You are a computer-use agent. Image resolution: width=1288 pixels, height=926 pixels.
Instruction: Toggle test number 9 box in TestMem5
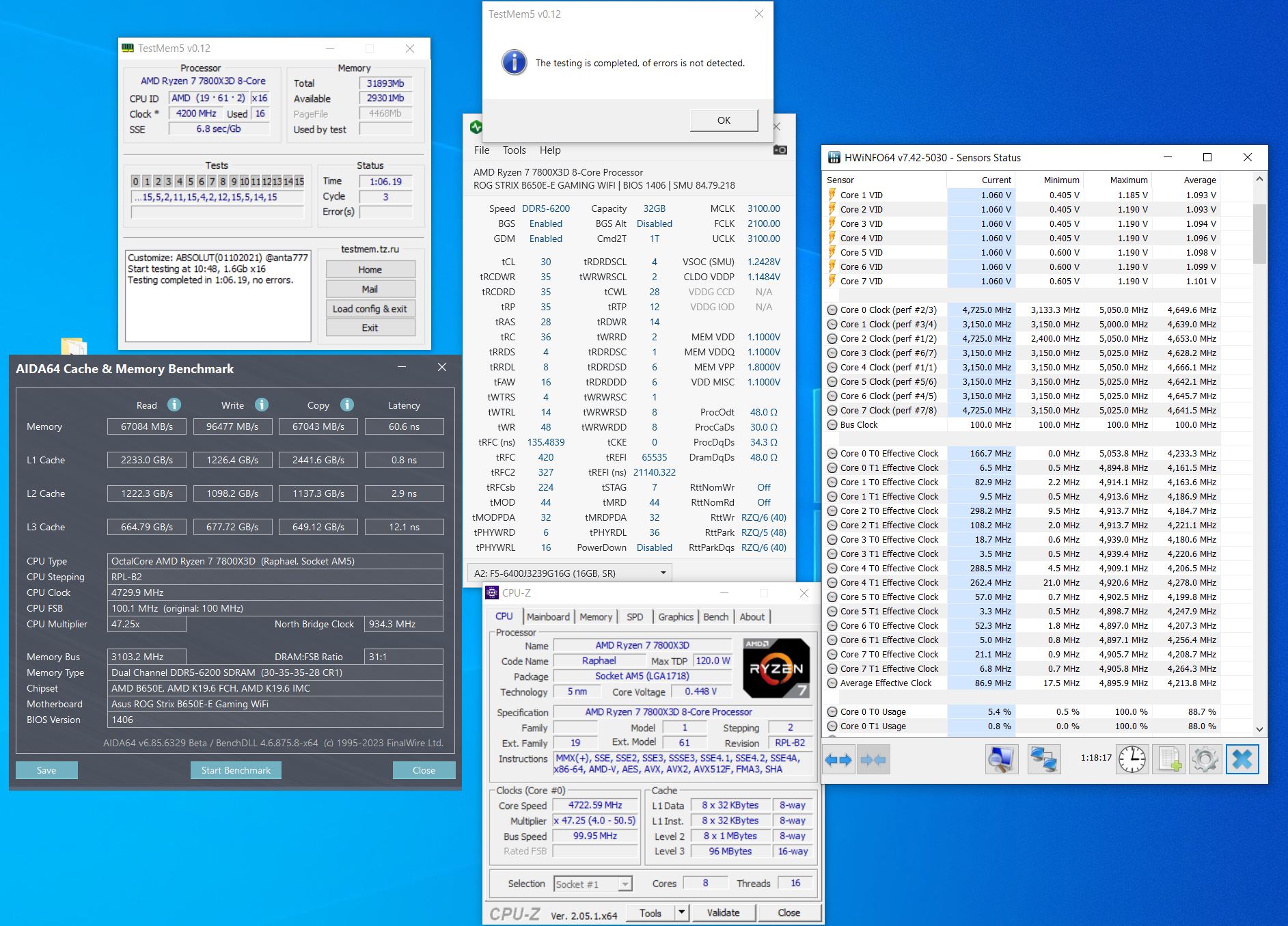pyautogui.click(x=234, y=181)
